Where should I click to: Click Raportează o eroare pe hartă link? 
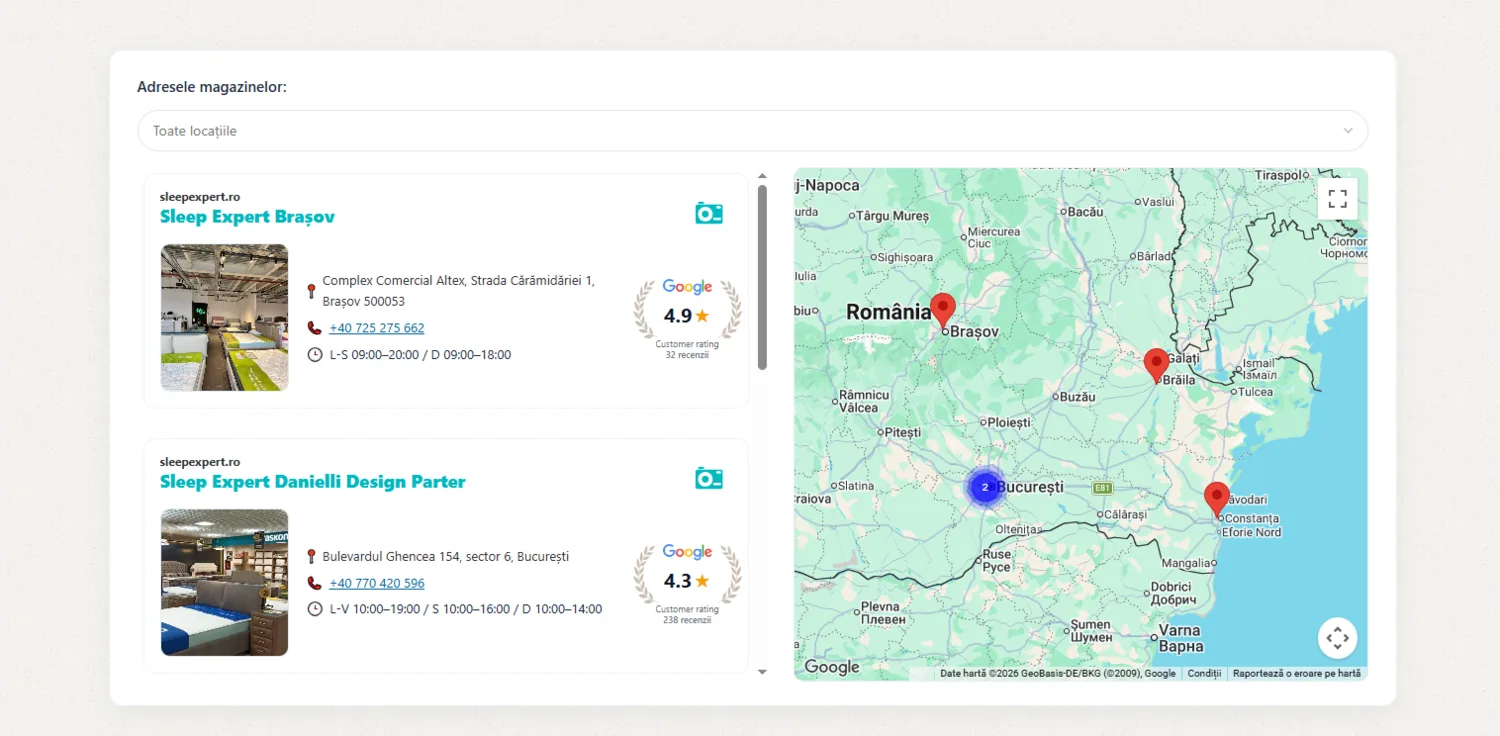1297,674
